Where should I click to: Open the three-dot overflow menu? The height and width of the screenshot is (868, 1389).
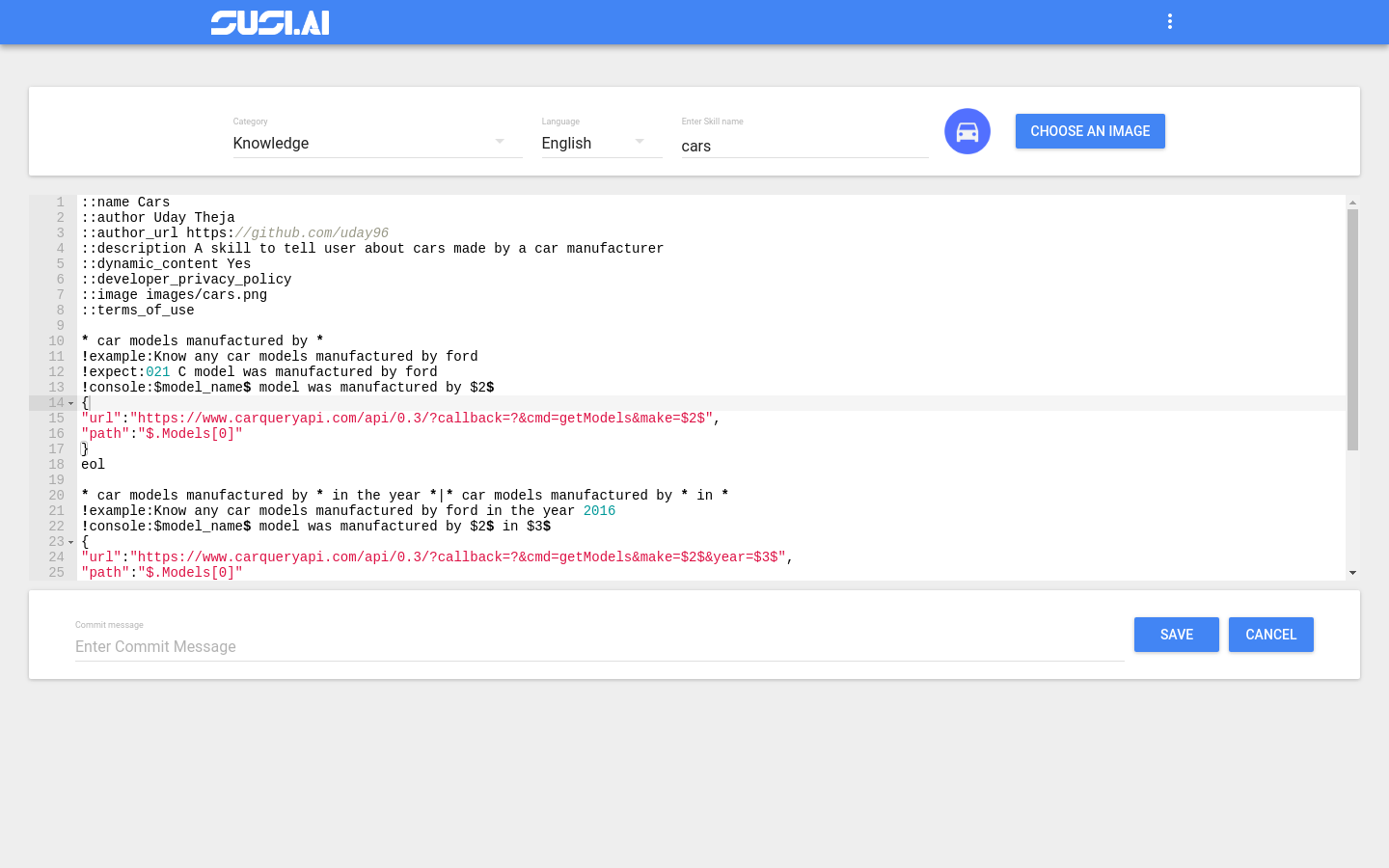pos(1169,21)
